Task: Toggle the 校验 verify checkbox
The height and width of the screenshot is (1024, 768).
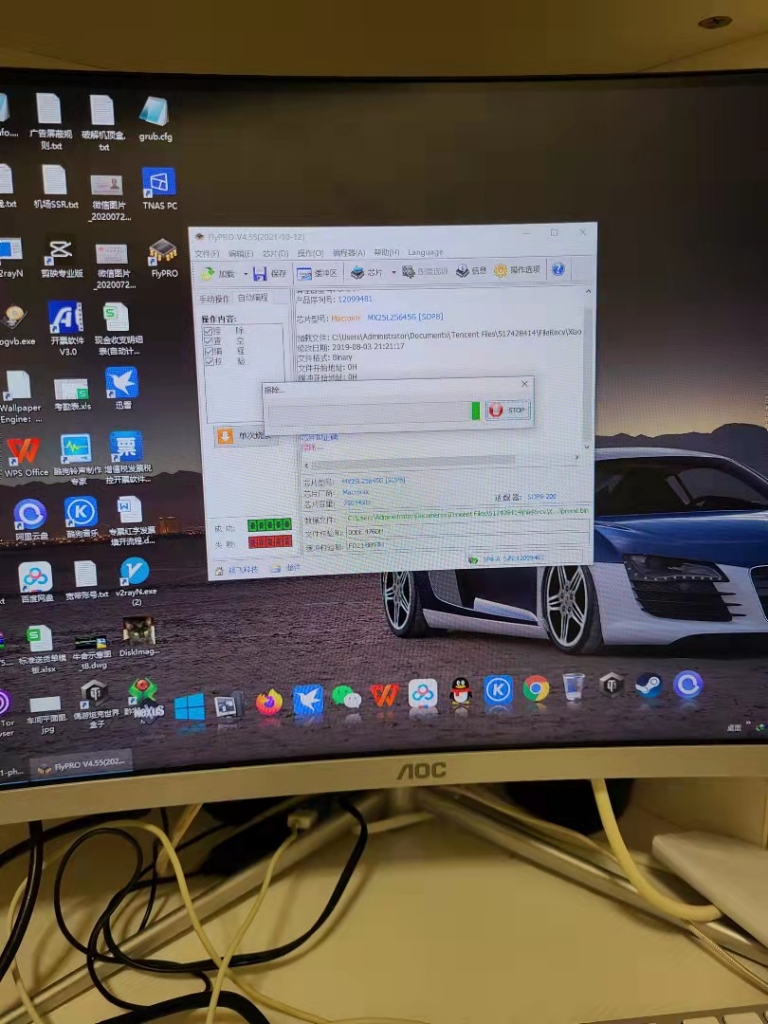Action: pyautogui.click(x=209, y=361)
